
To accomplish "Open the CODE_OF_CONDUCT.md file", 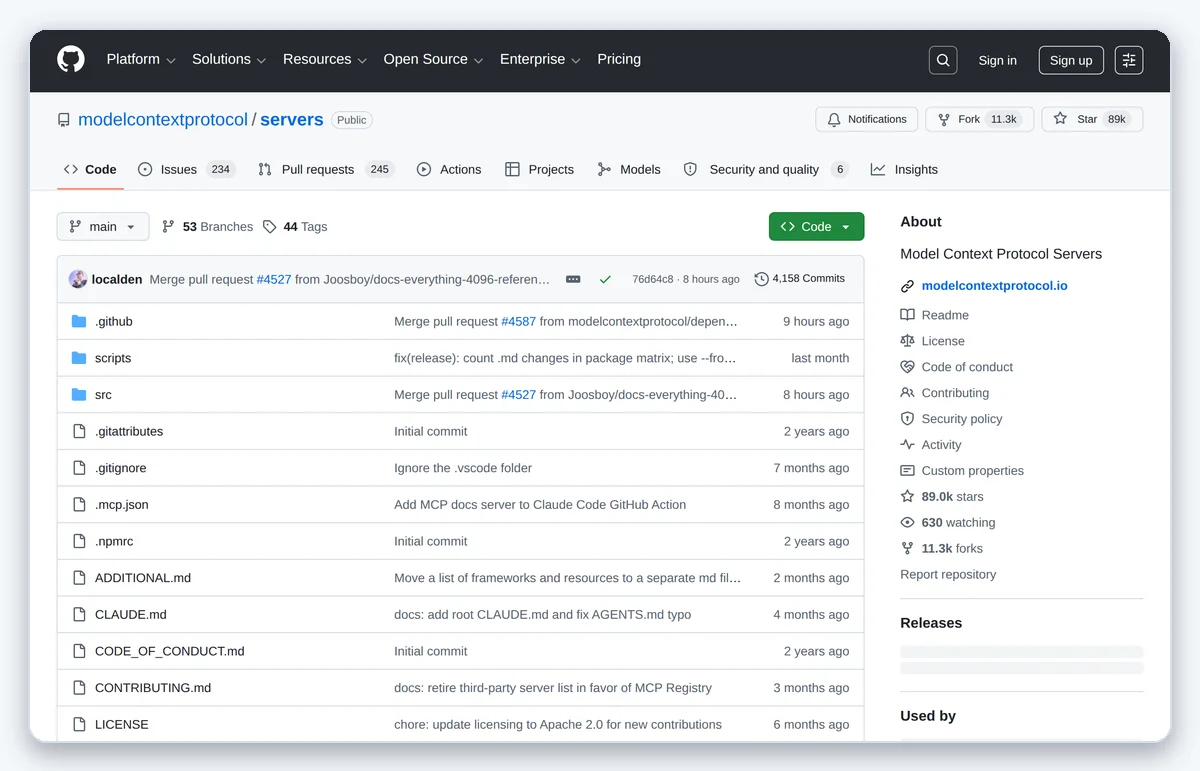I will (x=170, y=651).
